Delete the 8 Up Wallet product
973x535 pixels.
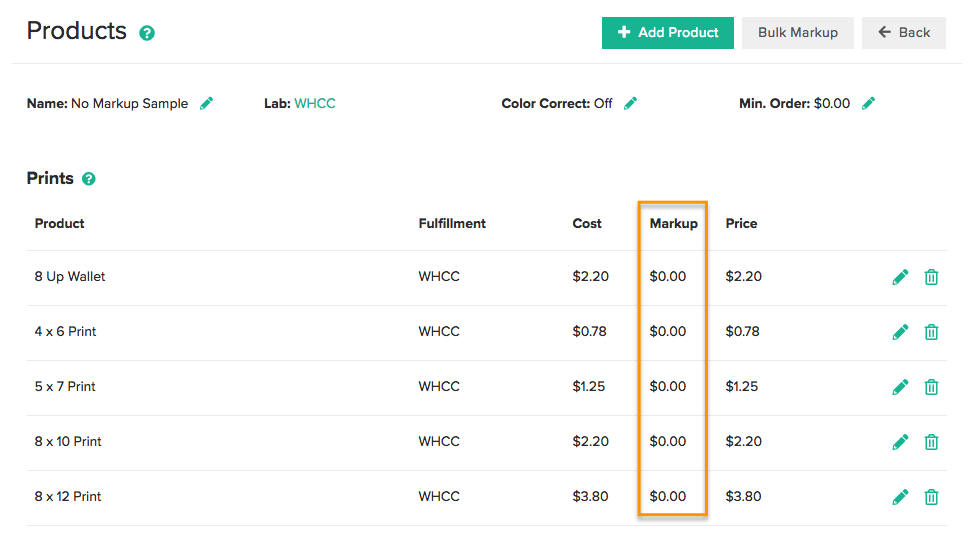931,277
